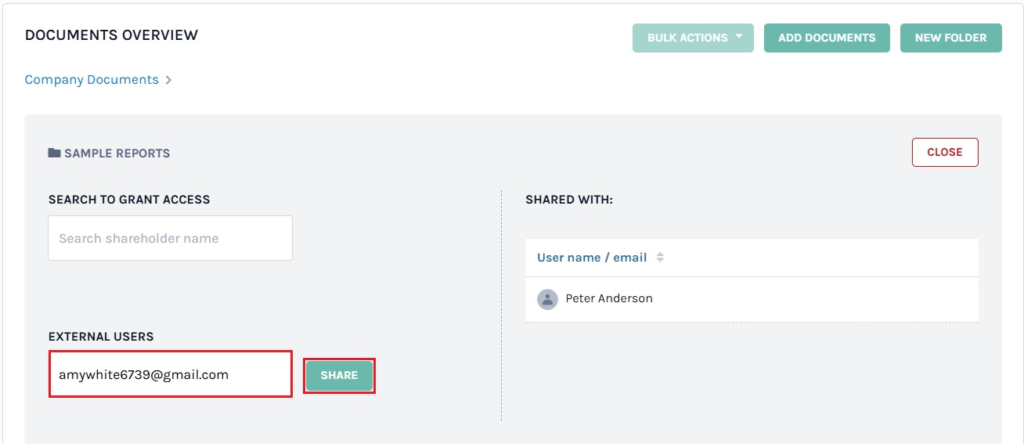Create a New Folder
This screenshot has width=1024, height=444.
coord(950,38)
